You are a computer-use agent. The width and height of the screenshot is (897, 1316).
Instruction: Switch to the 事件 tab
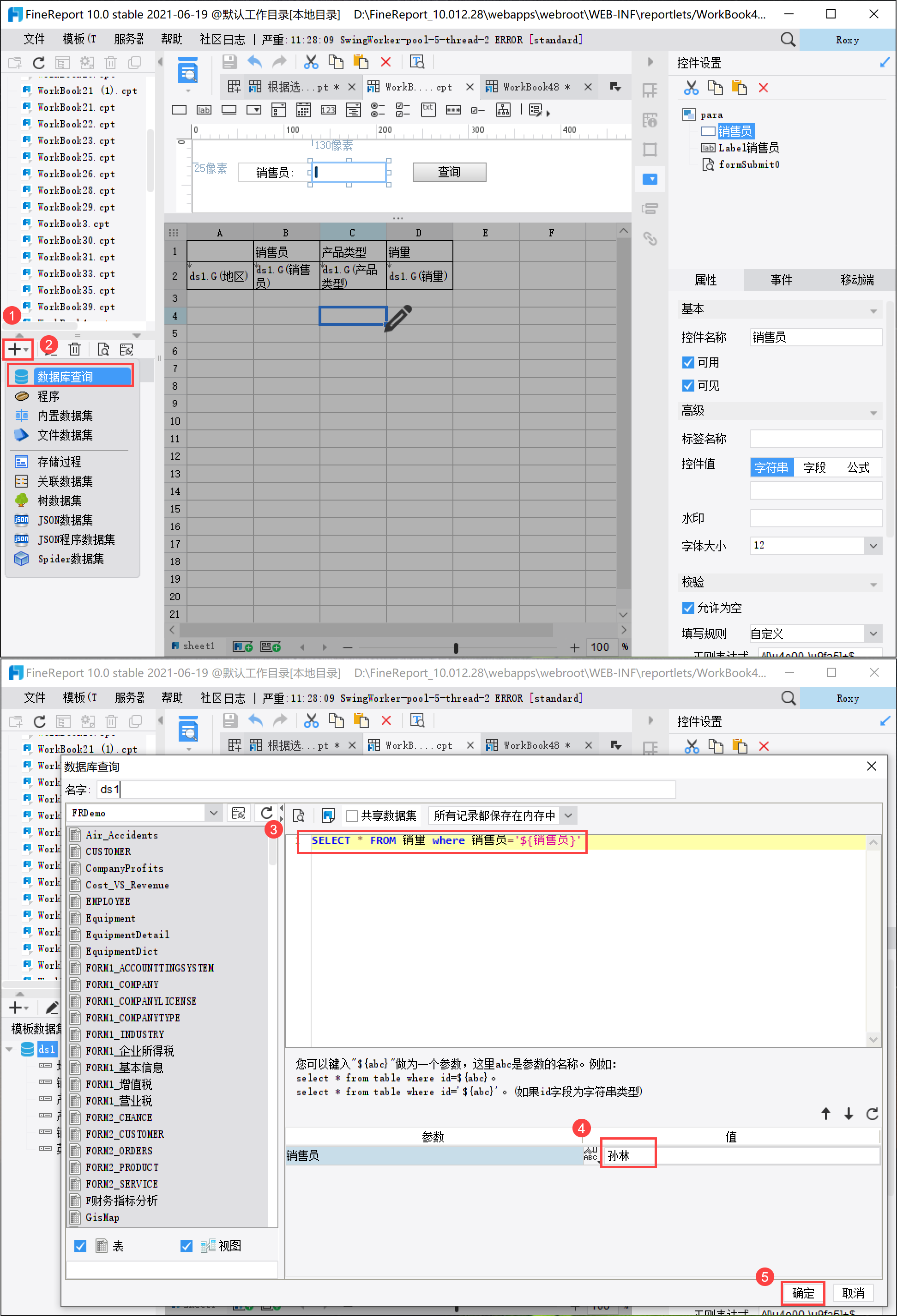coord(781,280)
